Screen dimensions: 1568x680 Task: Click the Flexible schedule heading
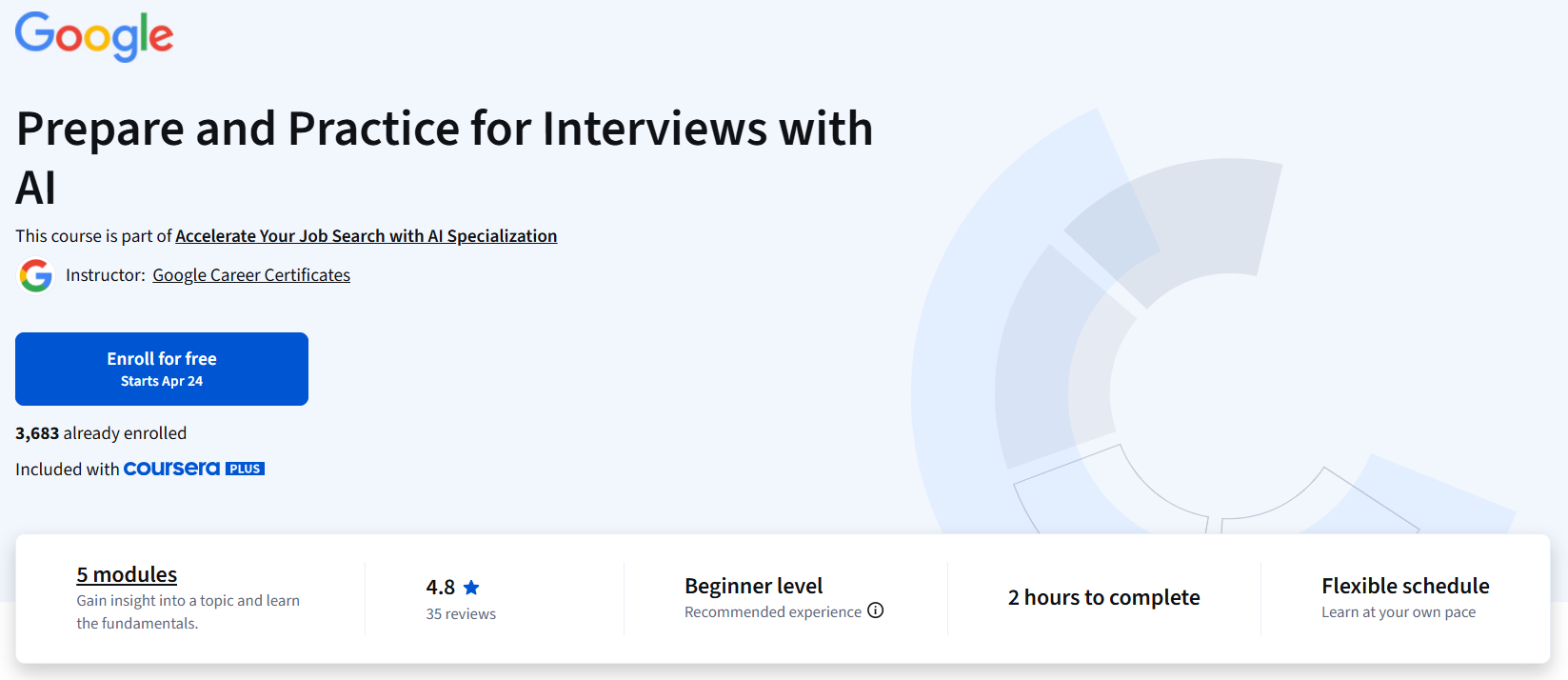pos(1405,586)
